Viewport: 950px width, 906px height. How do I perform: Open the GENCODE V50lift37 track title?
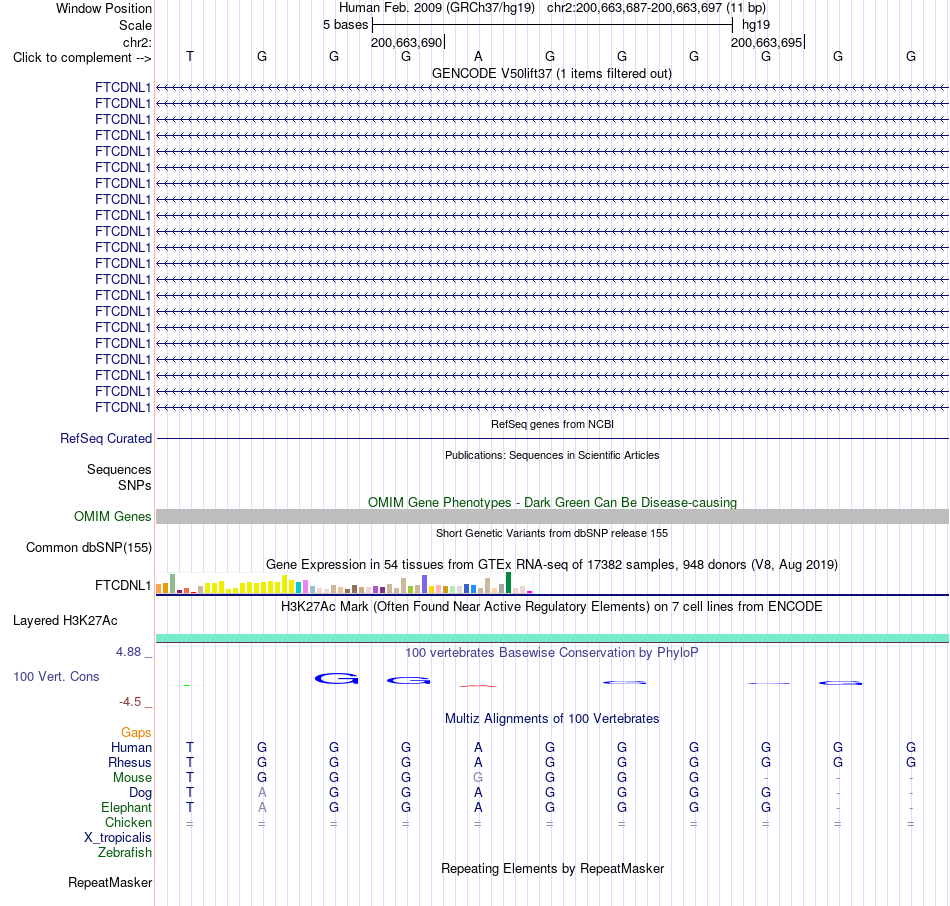552,73
